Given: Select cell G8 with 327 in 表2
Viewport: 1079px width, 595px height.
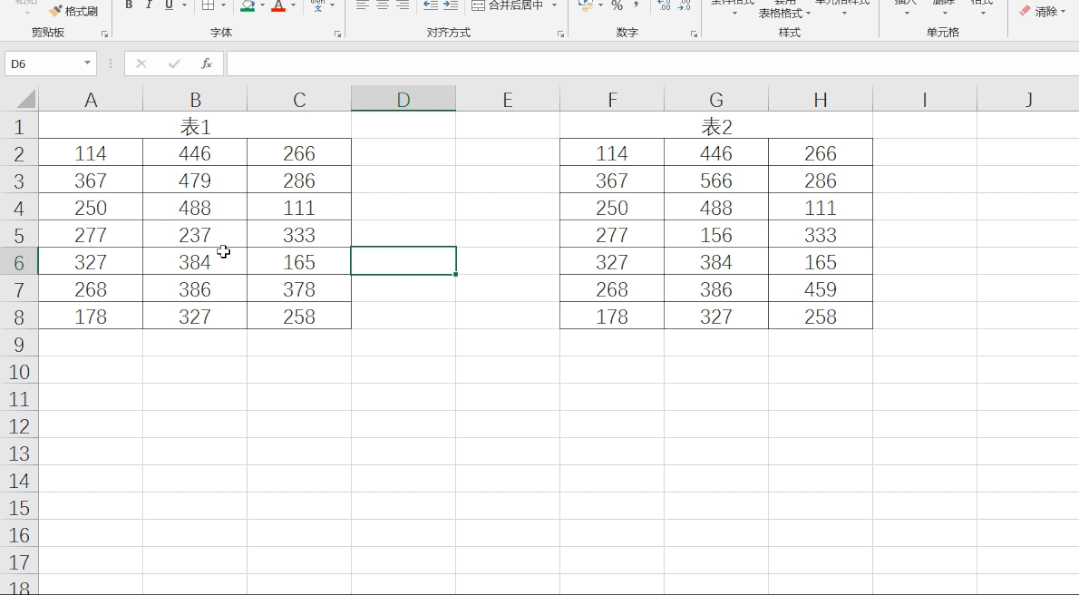Looking at the screenshot, I should click(x=716, y=316).
